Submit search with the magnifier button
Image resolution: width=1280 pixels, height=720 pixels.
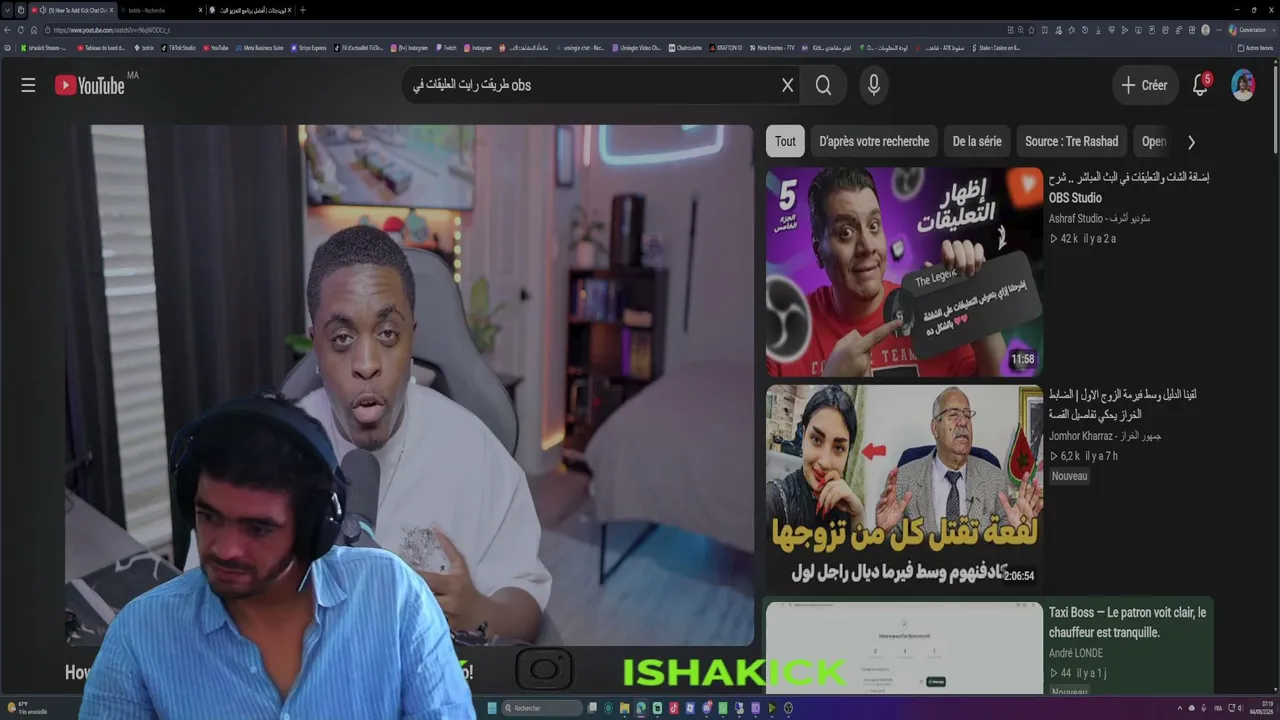823,85
